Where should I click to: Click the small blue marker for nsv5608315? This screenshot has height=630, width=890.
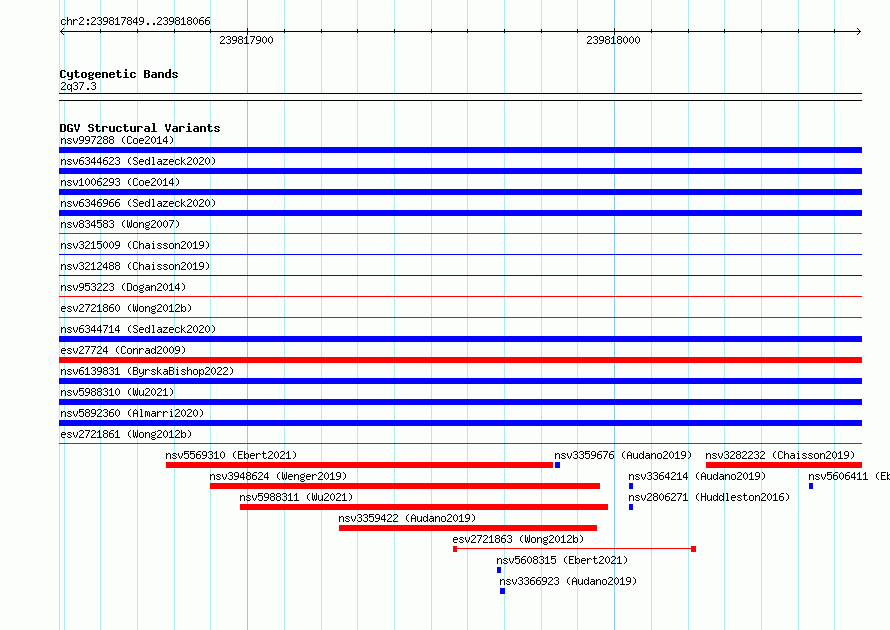[499, 570]
